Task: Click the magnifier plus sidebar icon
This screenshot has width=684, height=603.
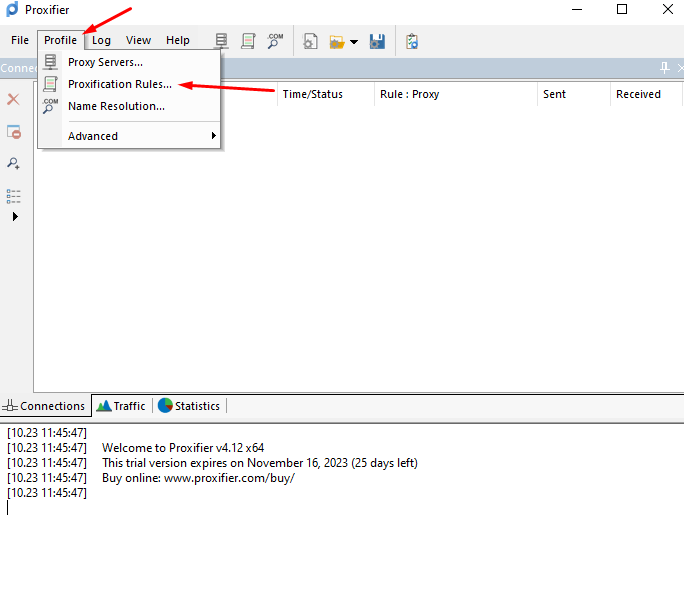Action: click(14, 164)
